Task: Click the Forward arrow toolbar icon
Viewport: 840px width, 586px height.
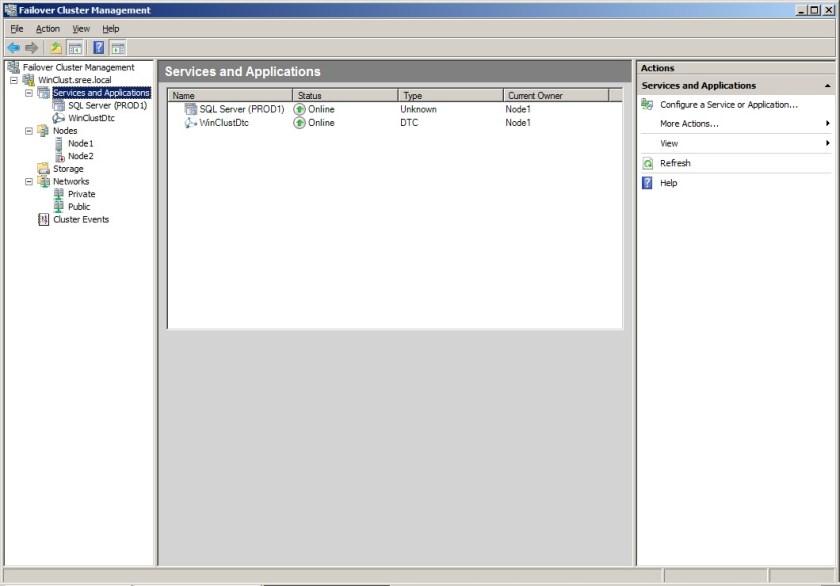Action: click(31, 47)
